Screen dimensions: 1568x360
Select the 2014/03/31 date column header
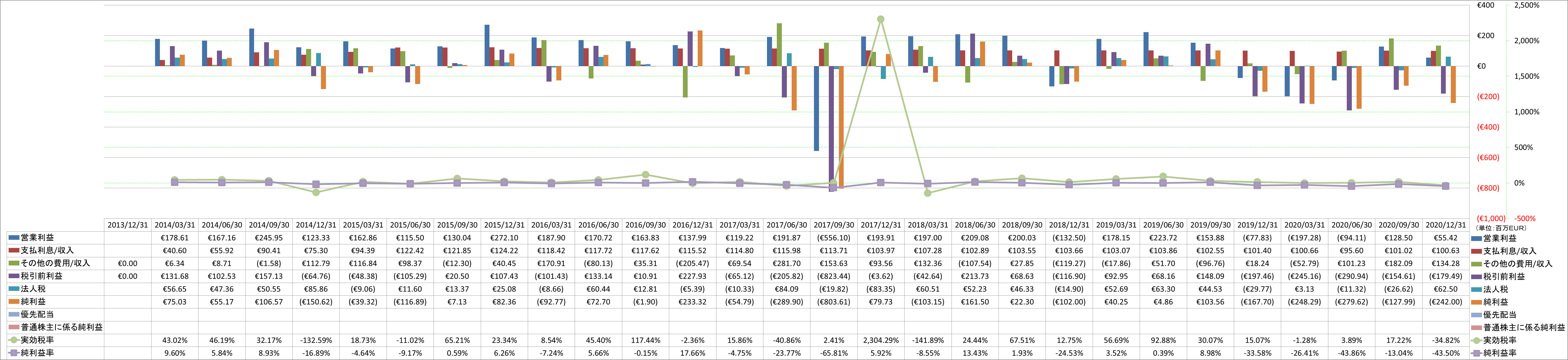tap(175, 225)
